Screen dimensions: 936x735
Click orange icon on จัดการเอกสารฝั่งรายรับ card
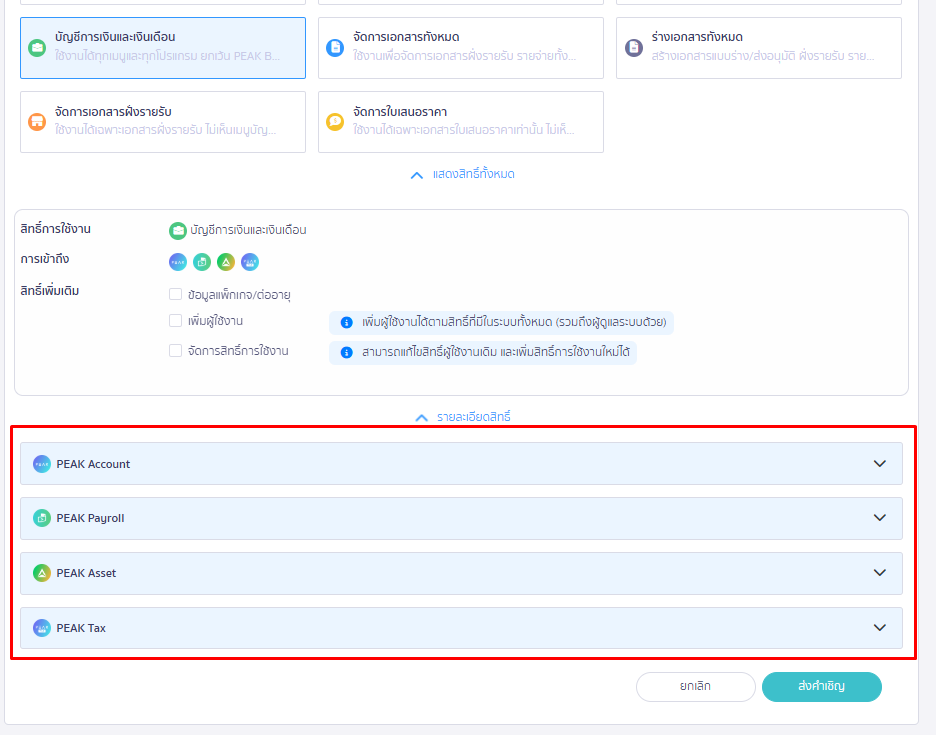tap(37, 121)
